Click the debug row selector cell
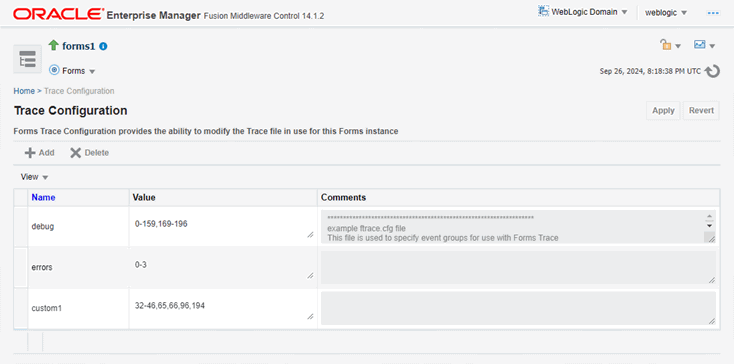This screenshot has height=364, width=734. pyautogui.click(x=21, y=226)
